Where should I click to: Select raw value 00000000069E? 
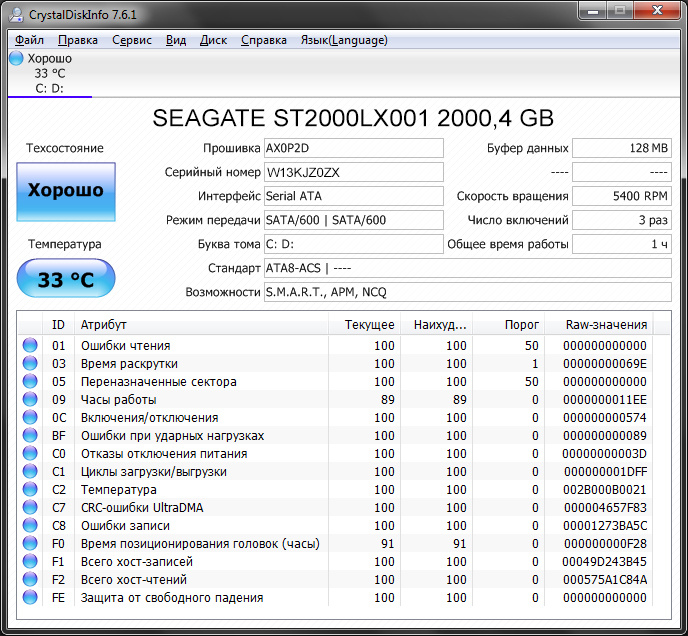pos(605,363)
